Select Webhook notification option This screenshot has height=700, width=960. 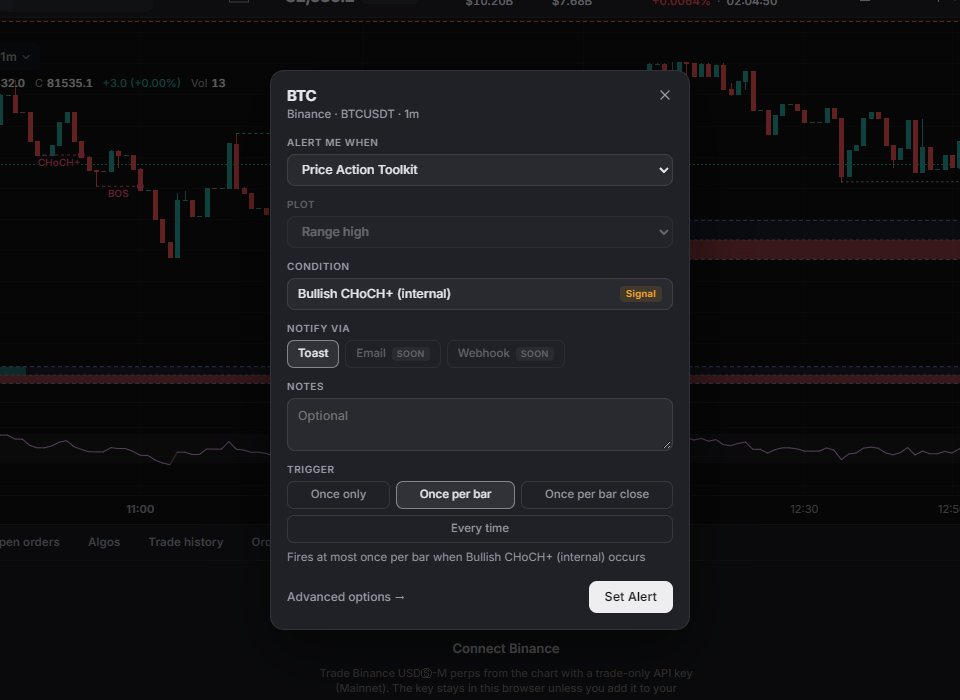(x=505, y=353)
